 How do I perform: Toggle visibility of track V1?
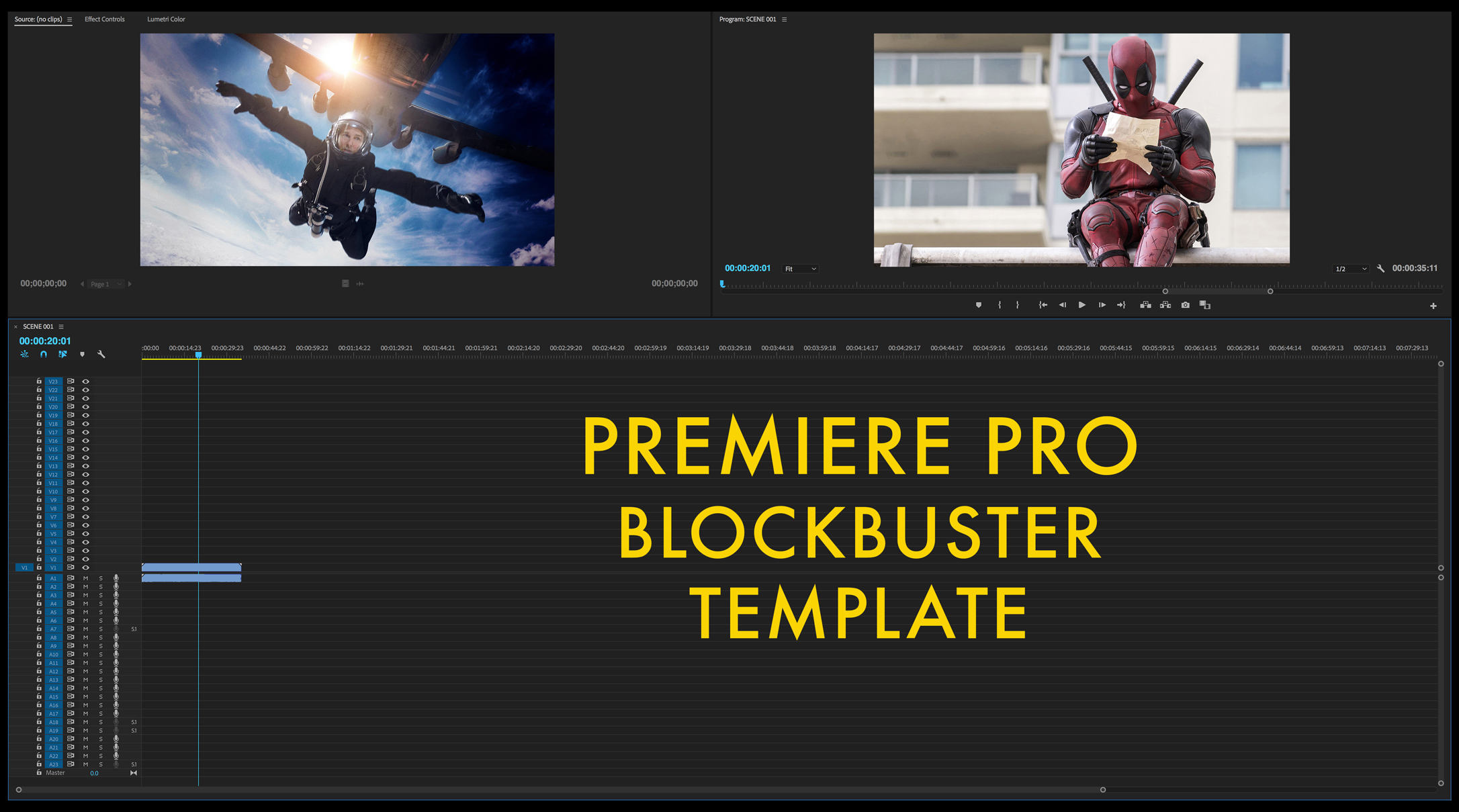tap(85, 568)
